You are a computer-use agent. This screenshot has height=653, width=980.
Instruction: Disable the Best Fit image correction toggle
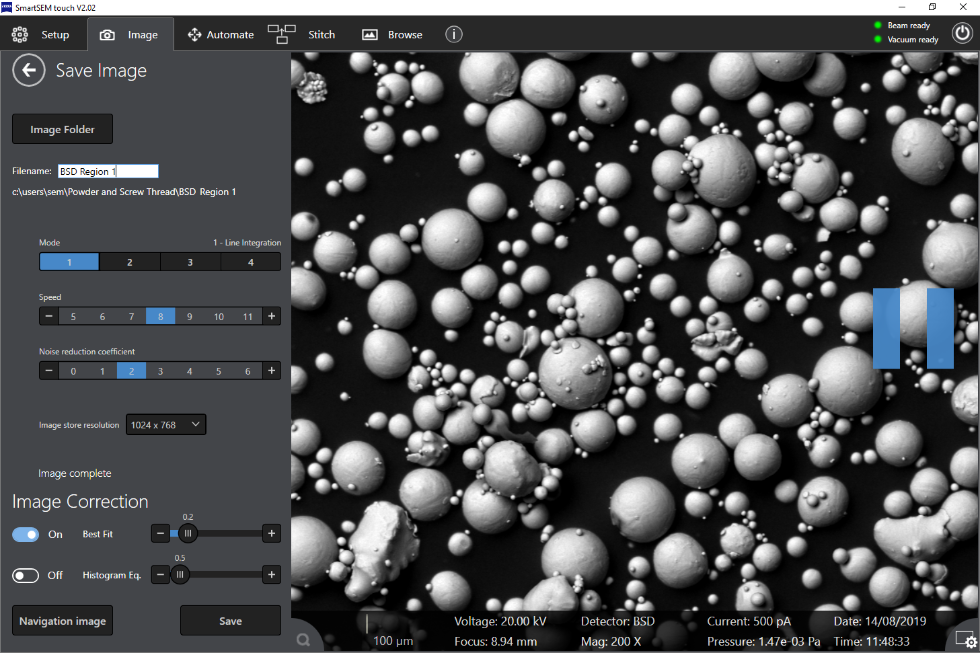click(x=25, y=534)
